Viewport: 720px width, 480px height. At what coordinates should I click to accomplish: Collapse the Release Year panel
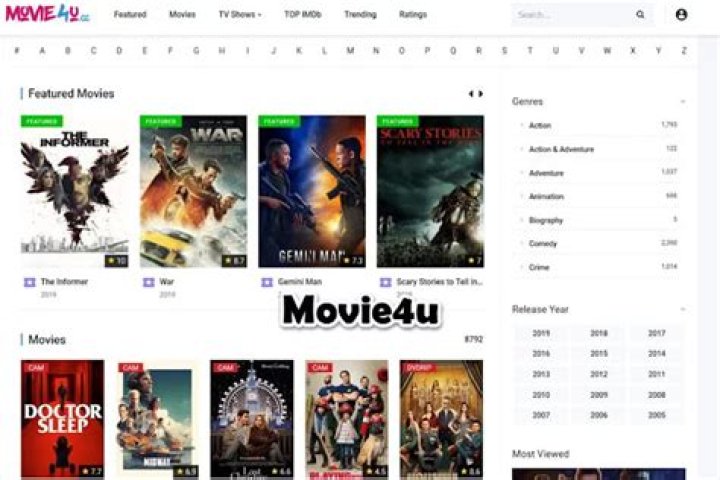coord(683,309)
